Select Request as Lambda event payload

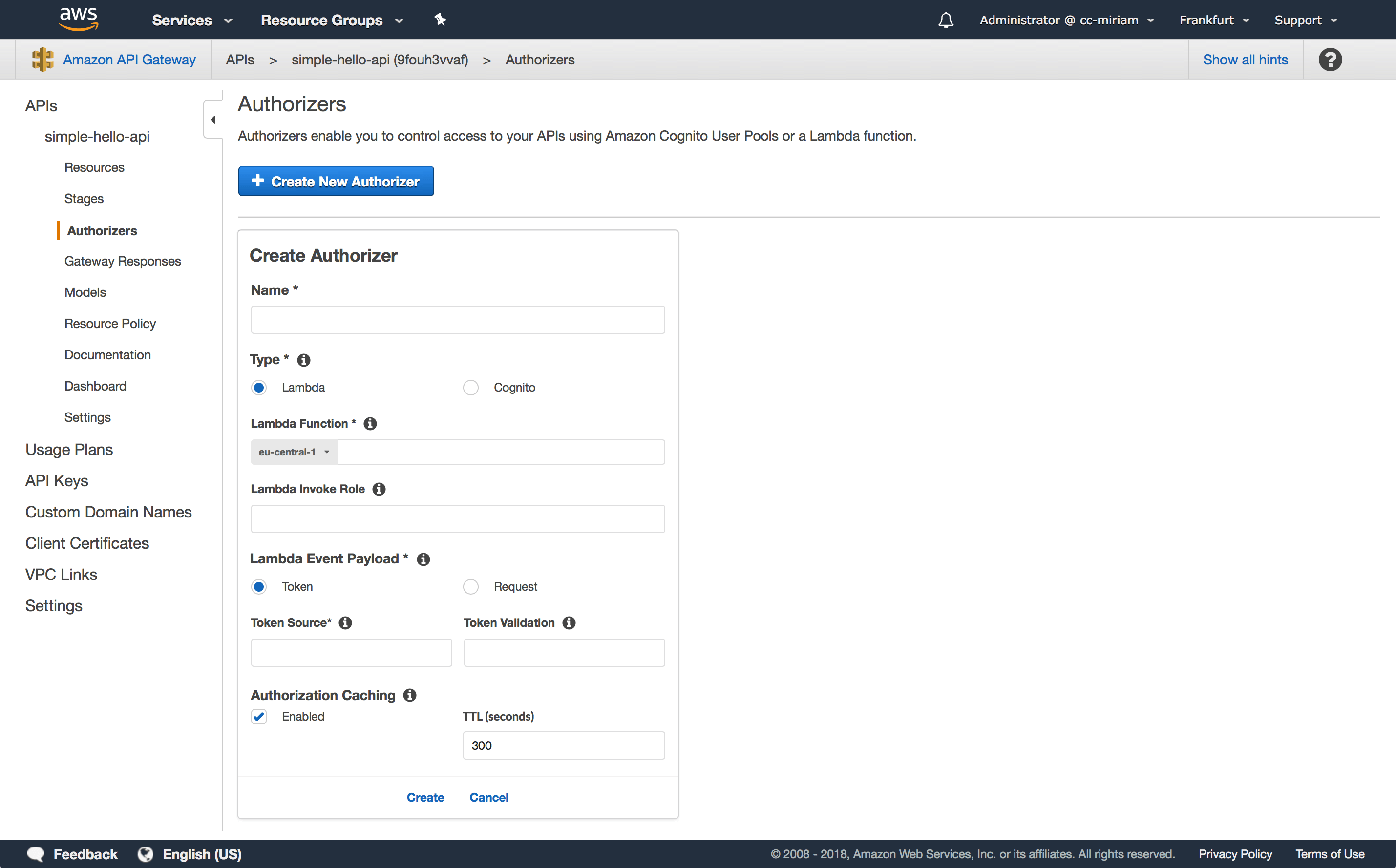471,587
